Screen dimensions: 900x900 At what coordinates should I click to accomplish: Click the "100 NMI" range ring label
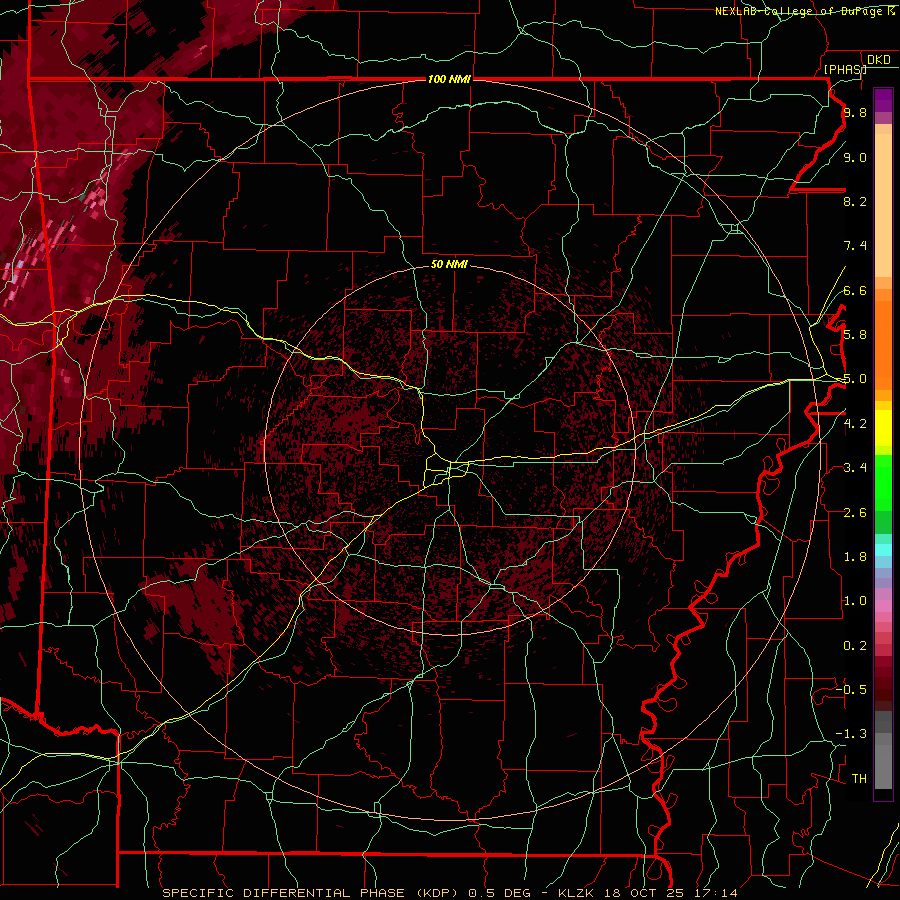449,79
